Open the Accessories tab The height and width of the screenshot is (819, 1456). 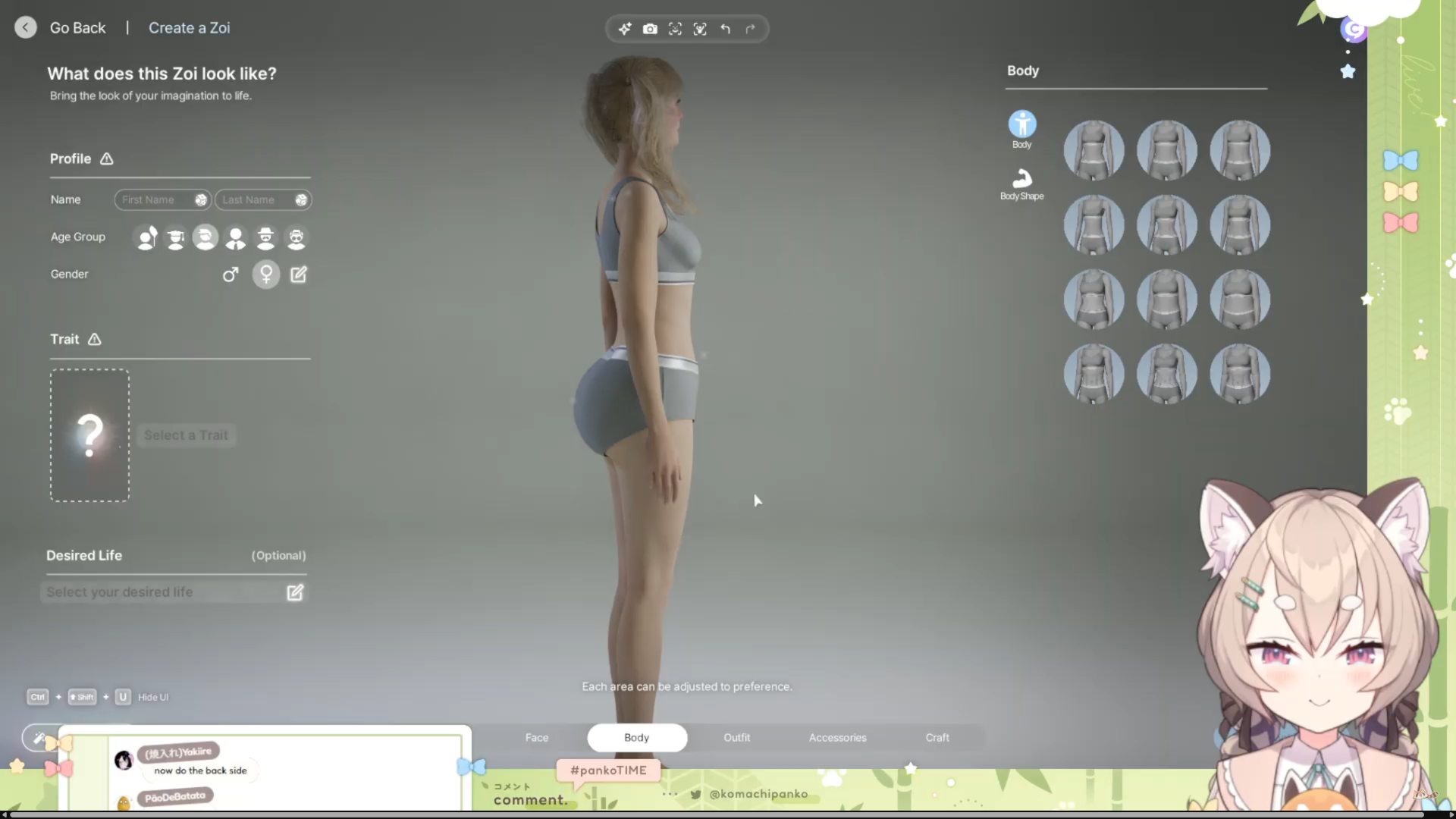[x=837, y=738]
